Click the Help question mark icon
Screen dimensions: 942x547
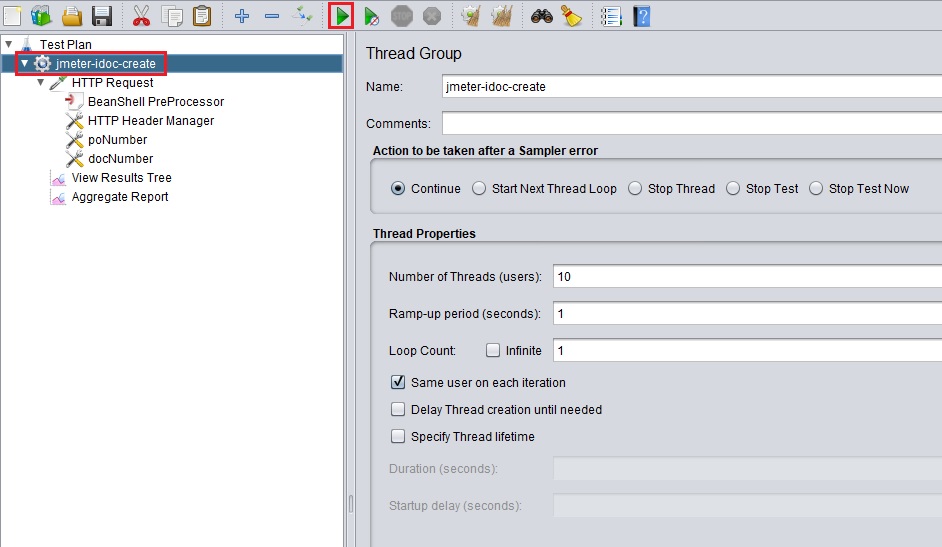point(642,16)
